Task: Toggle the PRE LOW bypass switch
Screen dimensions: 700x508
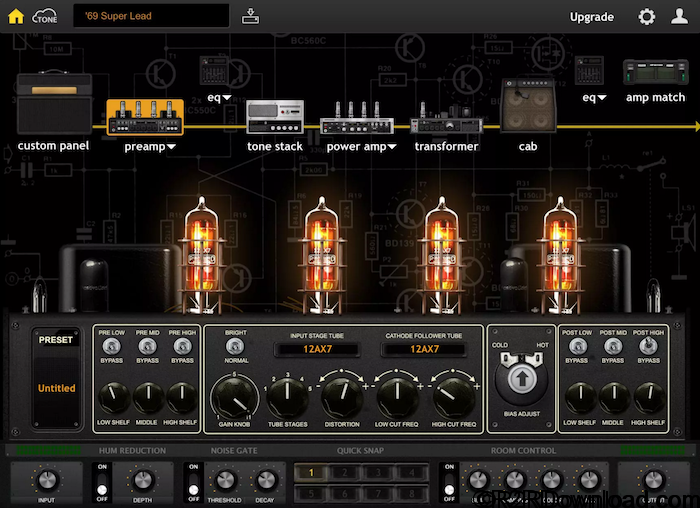Action: (112, 346)
